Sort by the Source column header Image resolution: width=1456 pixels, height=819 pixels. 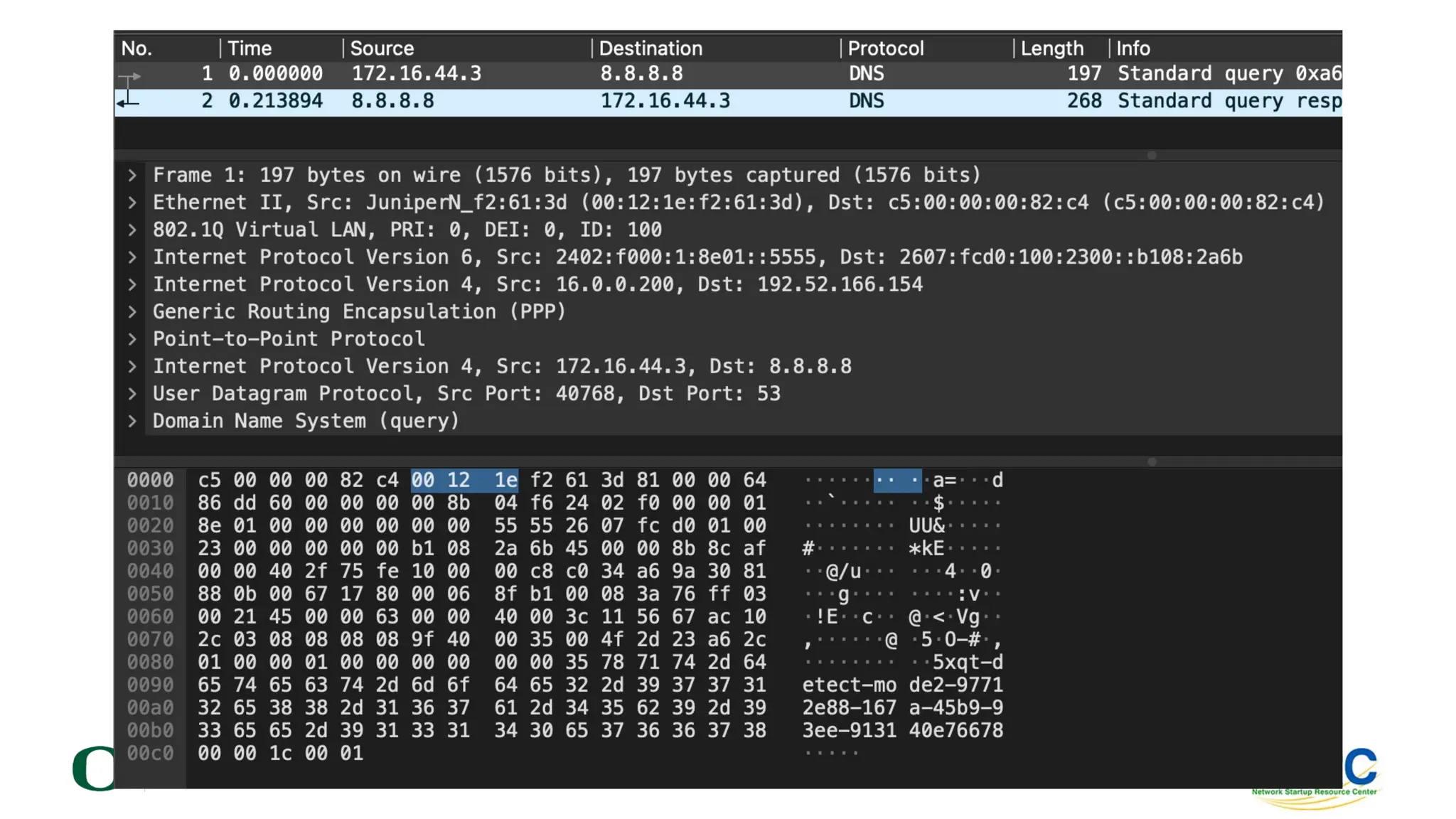tap(382, 48)
